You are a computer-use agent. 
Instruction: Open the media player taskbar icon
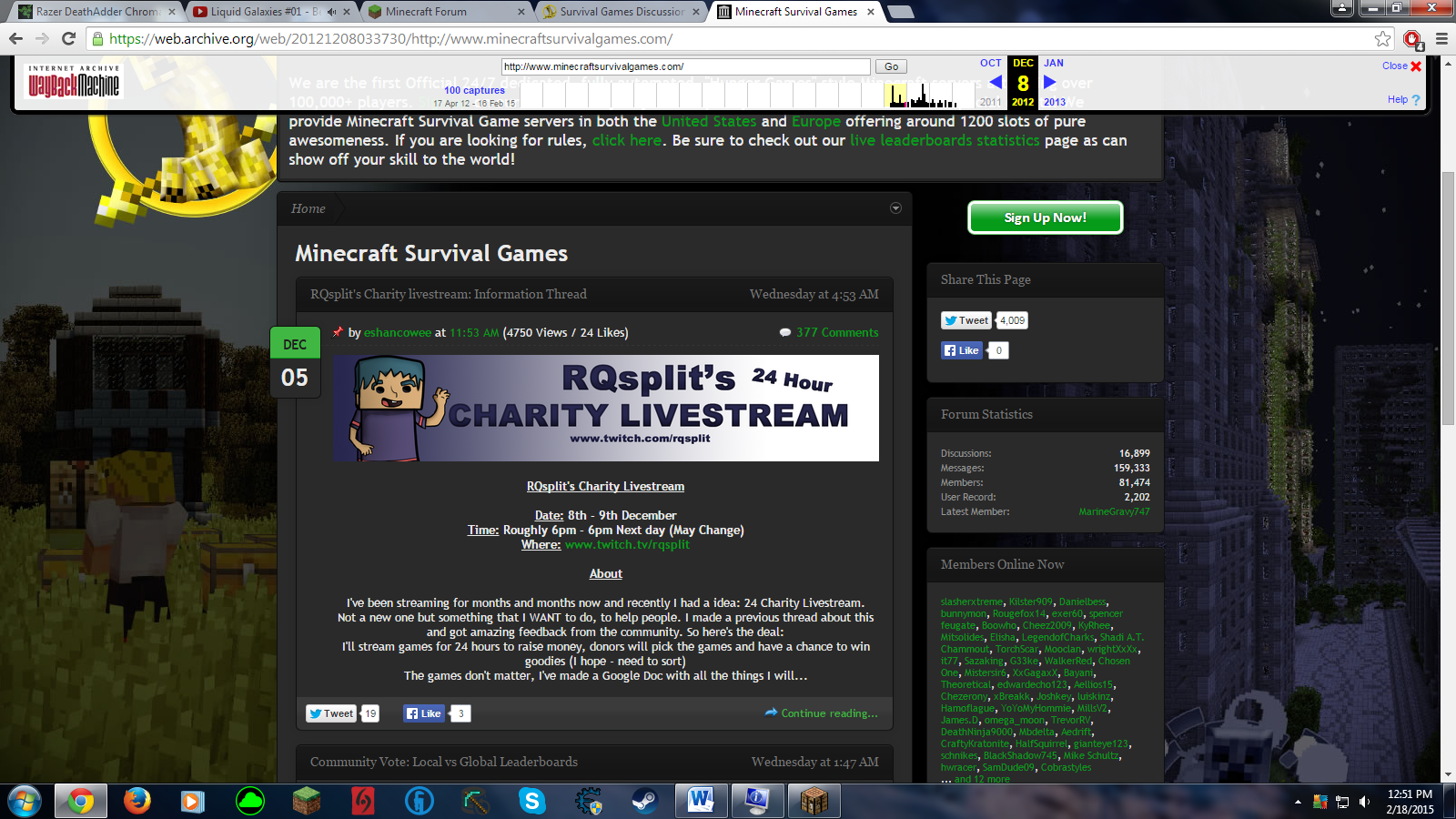(x=192, y=801)
